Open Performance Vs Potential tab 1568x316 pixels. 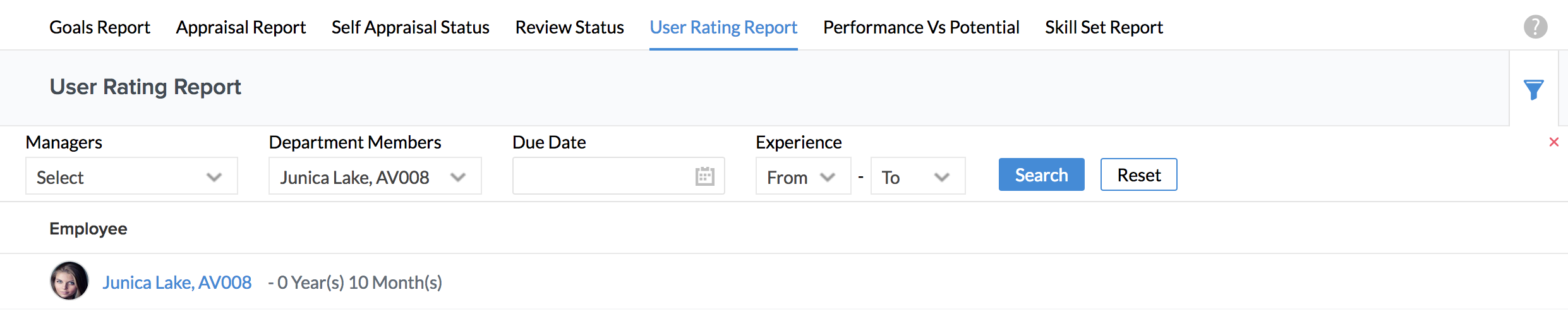coord(921,27)
